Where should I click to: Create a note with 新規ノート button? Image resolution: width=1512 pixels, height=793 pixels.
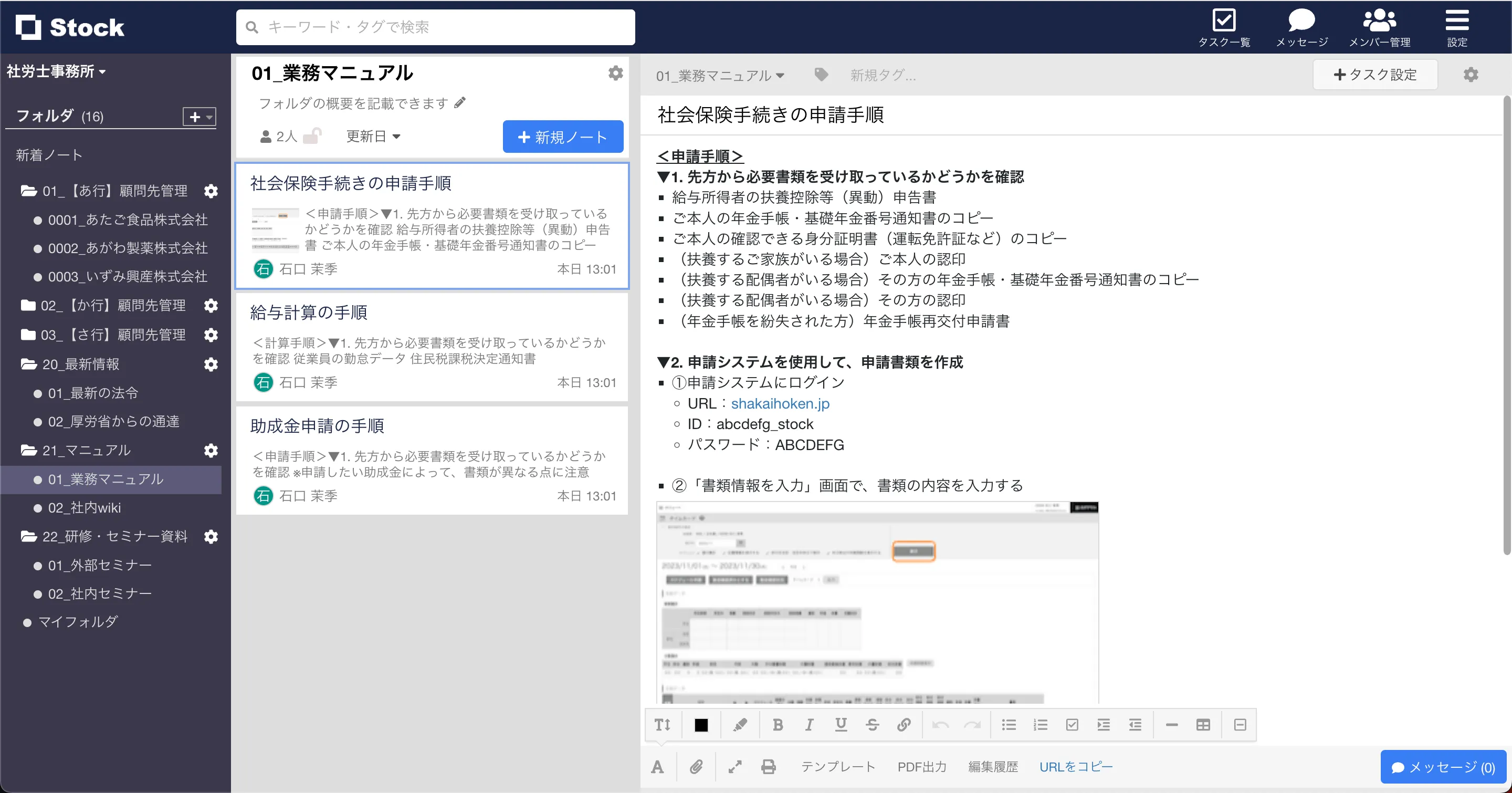[x=562, y=136]
